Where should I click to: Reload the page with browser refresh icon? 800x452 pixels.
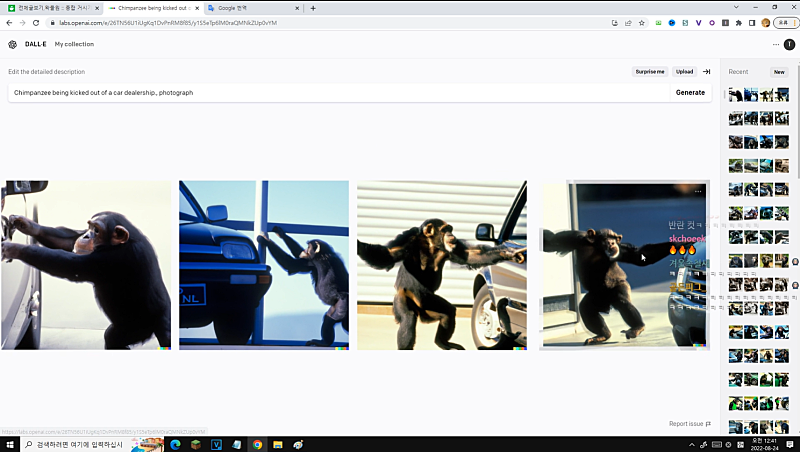[37, 22]
